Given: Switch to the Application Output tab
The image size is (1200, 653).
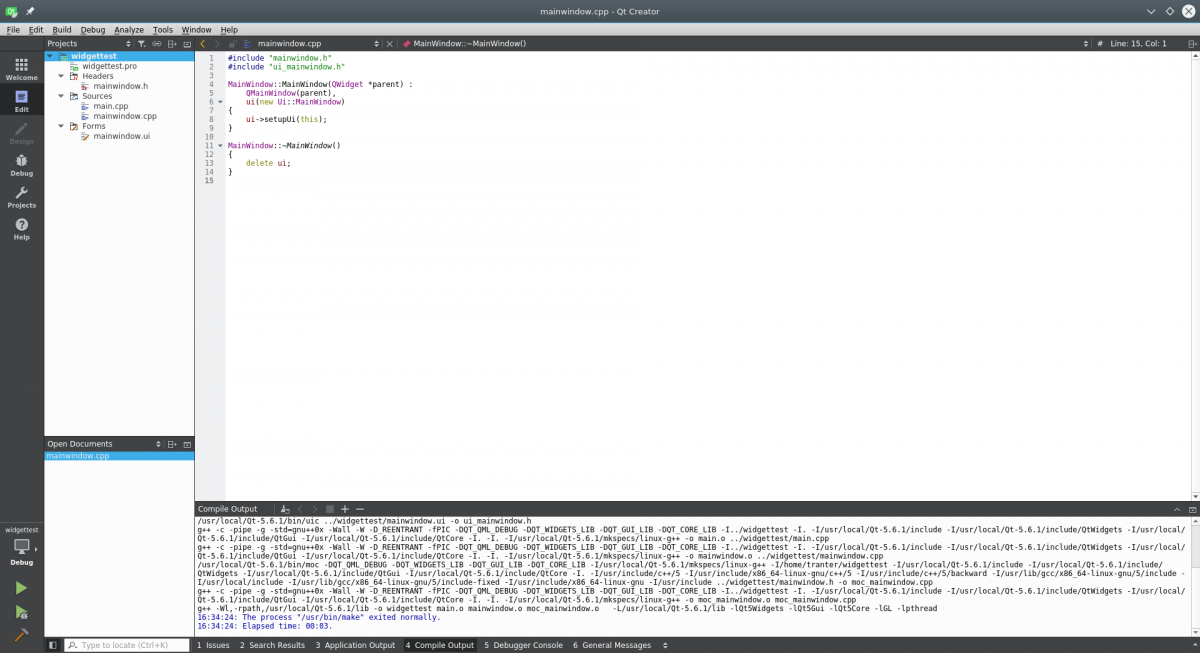Looking at the screenshot, I should (x=355, y=645).
